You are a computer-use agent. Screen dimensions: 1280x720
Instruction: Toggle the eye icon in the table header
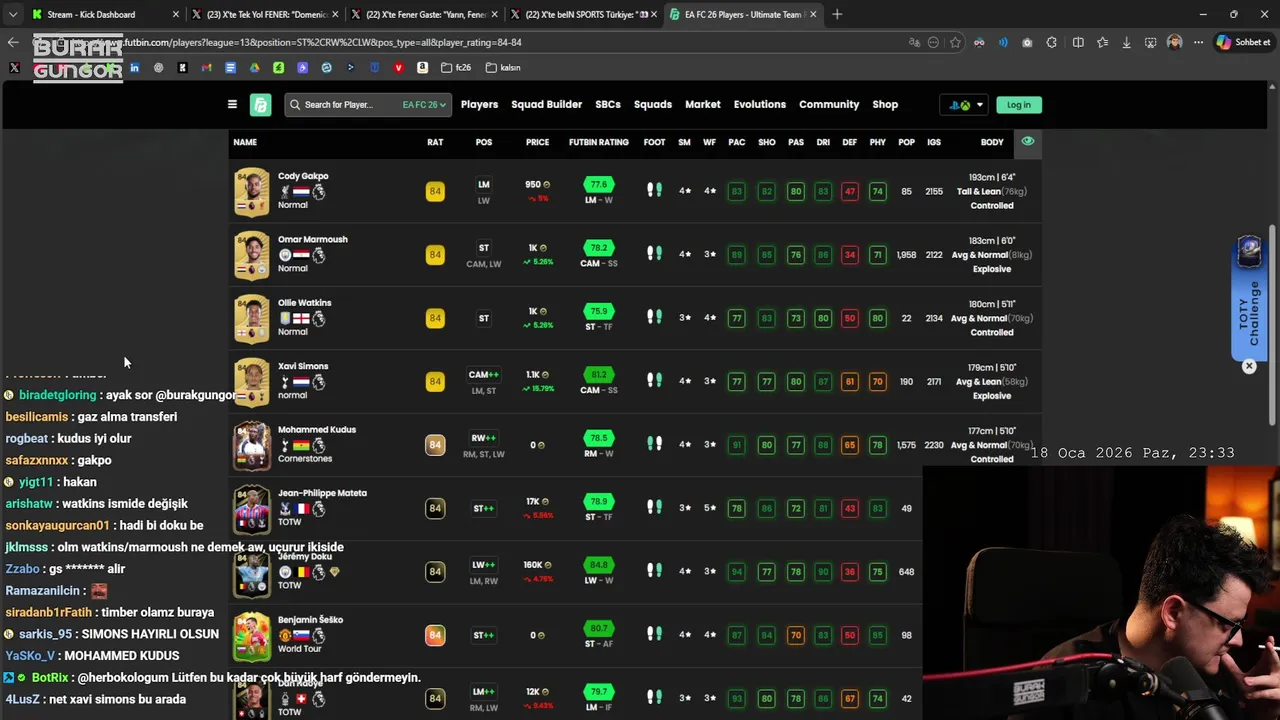click(x=1027, y=141)
